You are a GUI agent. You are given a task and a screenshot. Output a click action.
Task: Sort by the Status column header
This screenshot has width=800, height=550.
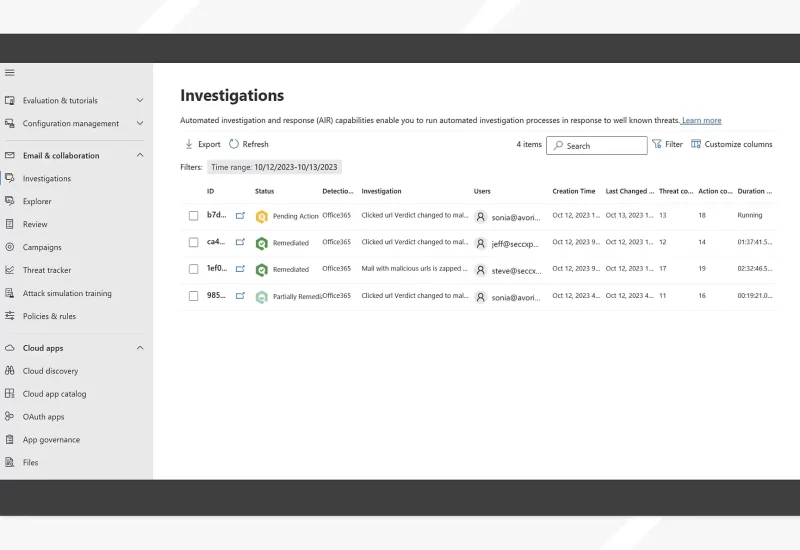(264, 191)
